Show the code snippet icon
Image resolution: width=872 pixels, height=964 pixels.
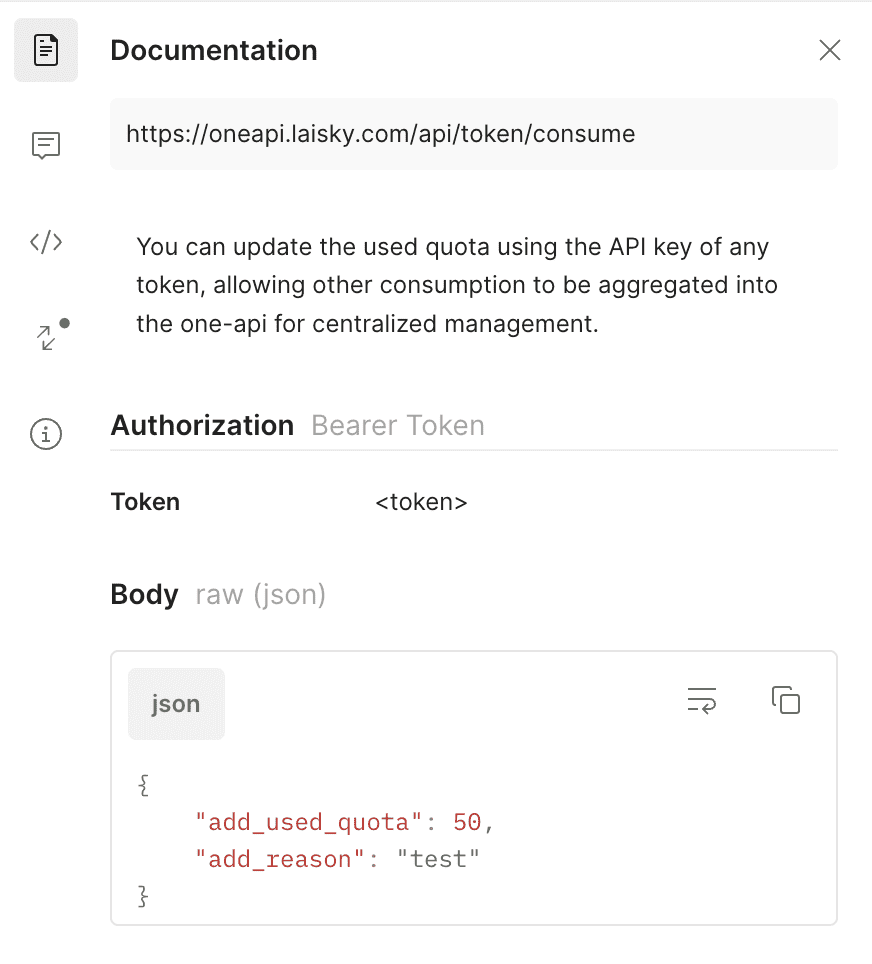click(46, 242)
